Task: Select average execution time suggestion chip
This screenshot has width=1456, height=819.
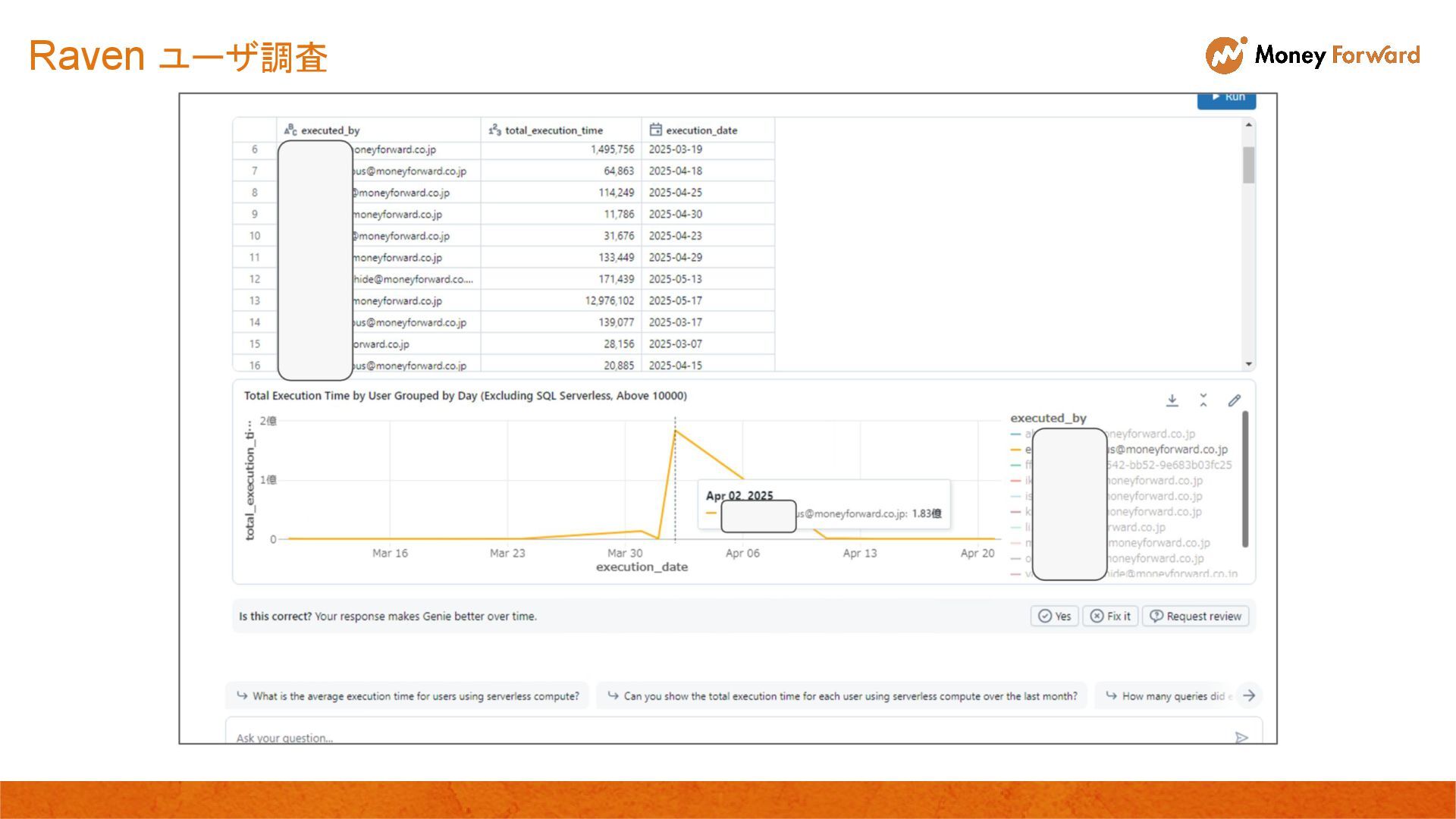Action: point(408,695)
